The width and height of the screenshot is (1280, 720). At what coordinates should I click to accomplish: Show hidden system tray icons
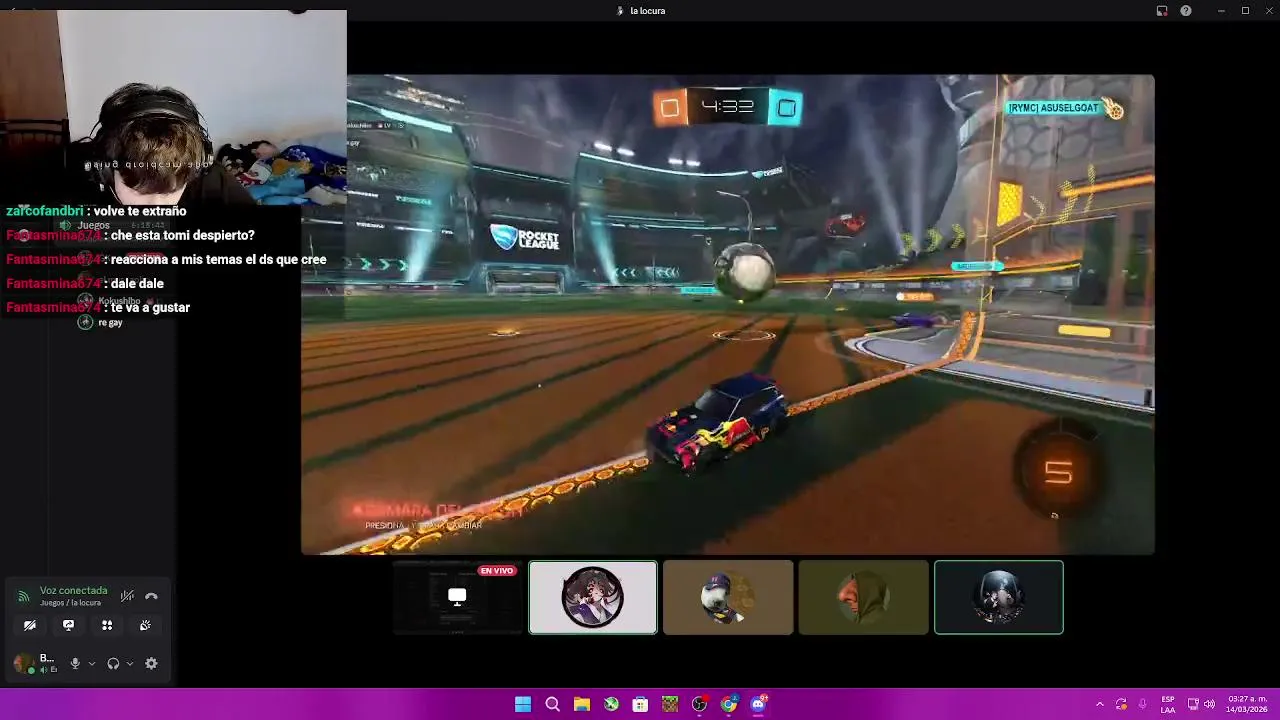1100,704
